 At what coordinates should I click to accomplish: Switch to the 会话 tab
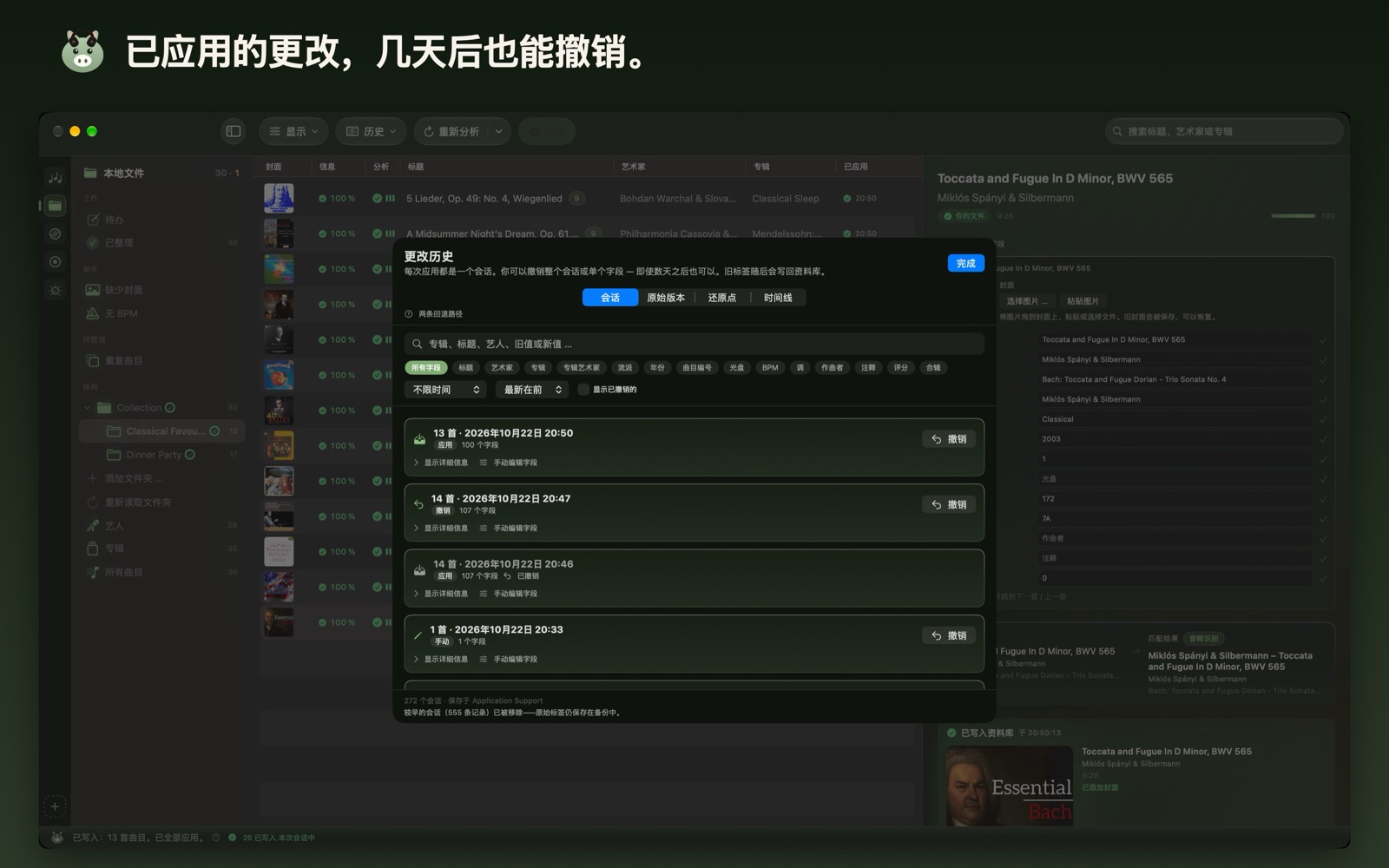pyautogui.click(x=610, y=298)
